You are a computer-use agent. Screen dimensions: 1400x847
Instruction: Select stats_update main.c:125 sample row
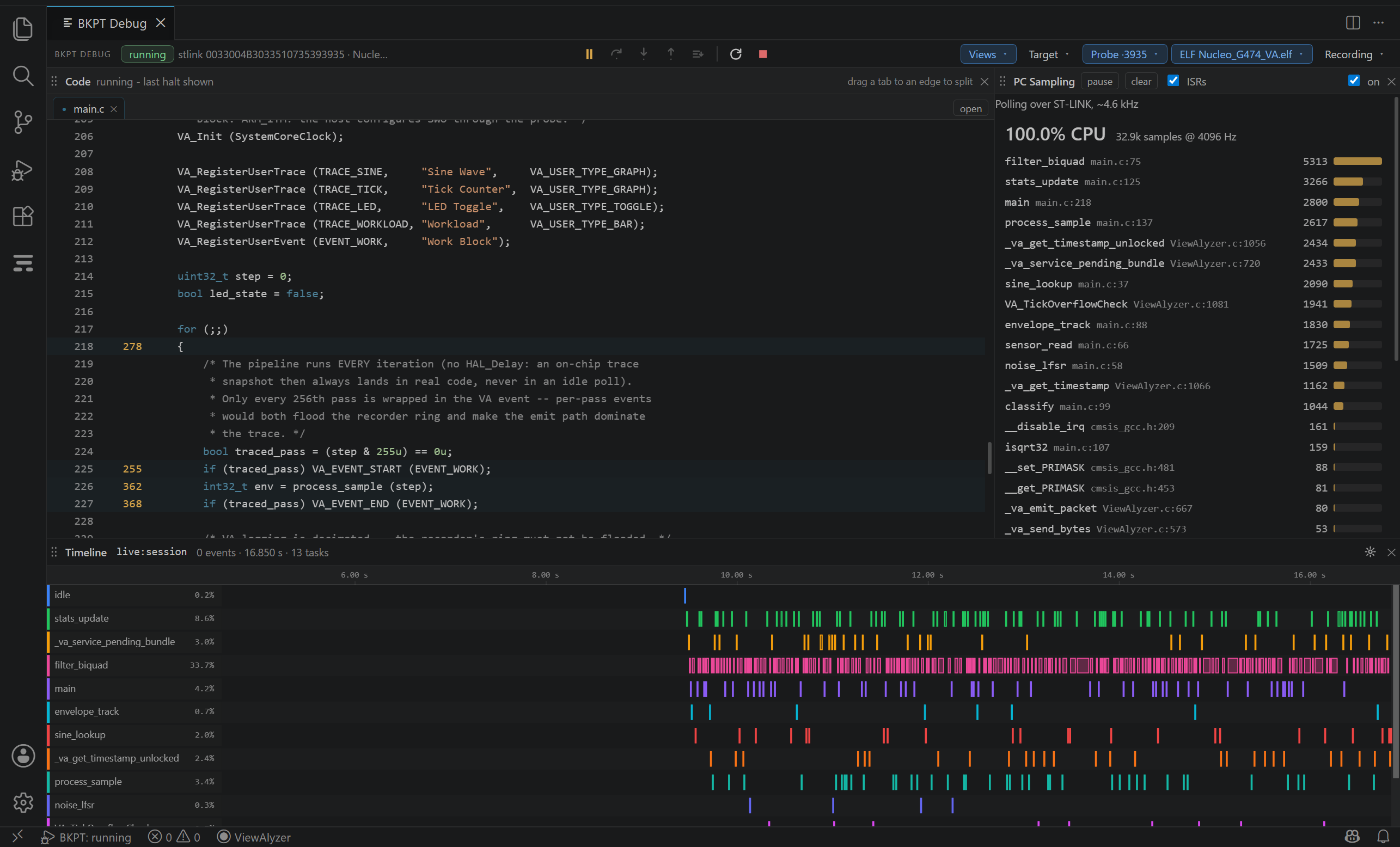pos(1193,182)
